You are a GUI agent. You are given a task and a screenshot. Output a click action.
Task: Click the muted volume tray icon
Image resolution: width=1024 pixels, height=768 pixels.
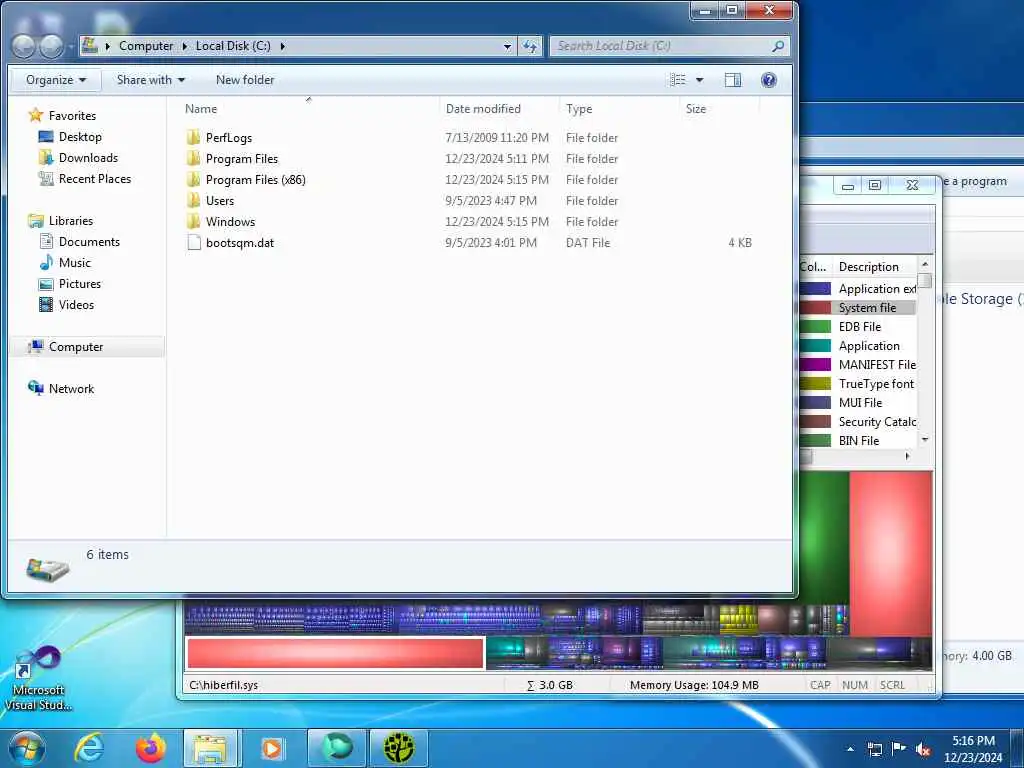pyautogui.click(x=923, y=749)
